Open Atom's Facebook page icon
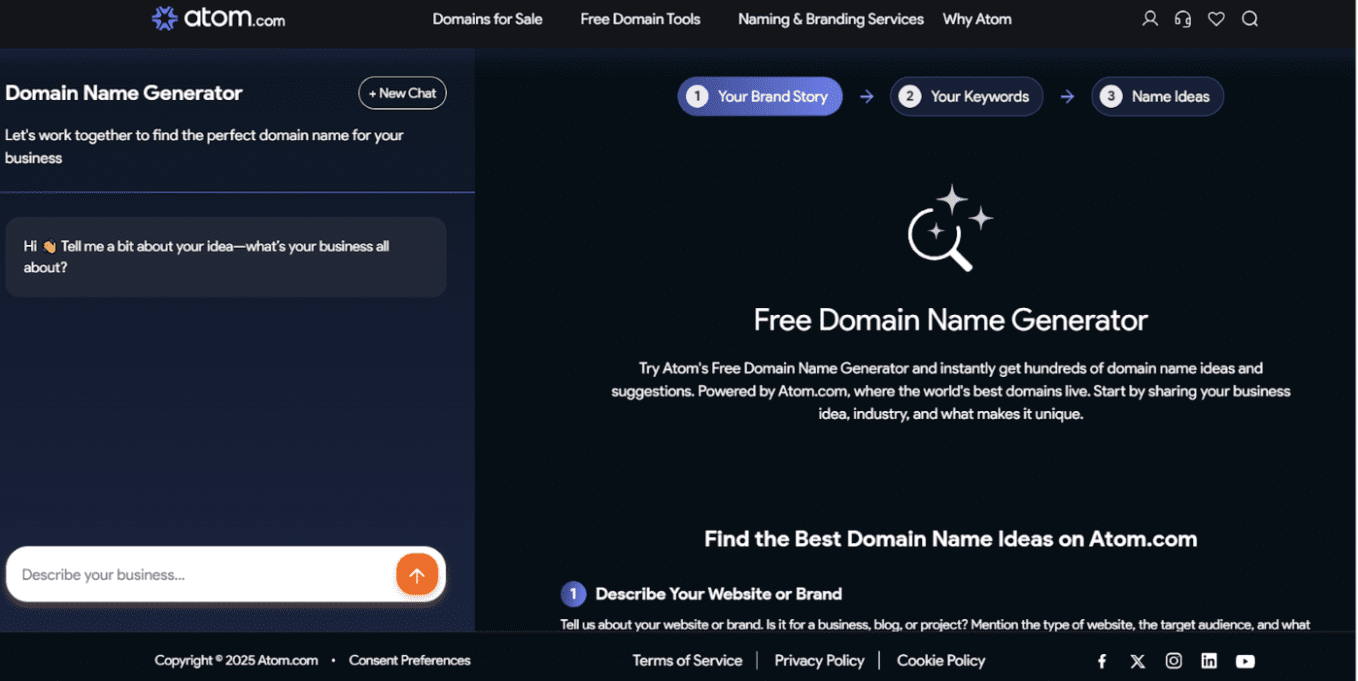 pos(1102,661)
